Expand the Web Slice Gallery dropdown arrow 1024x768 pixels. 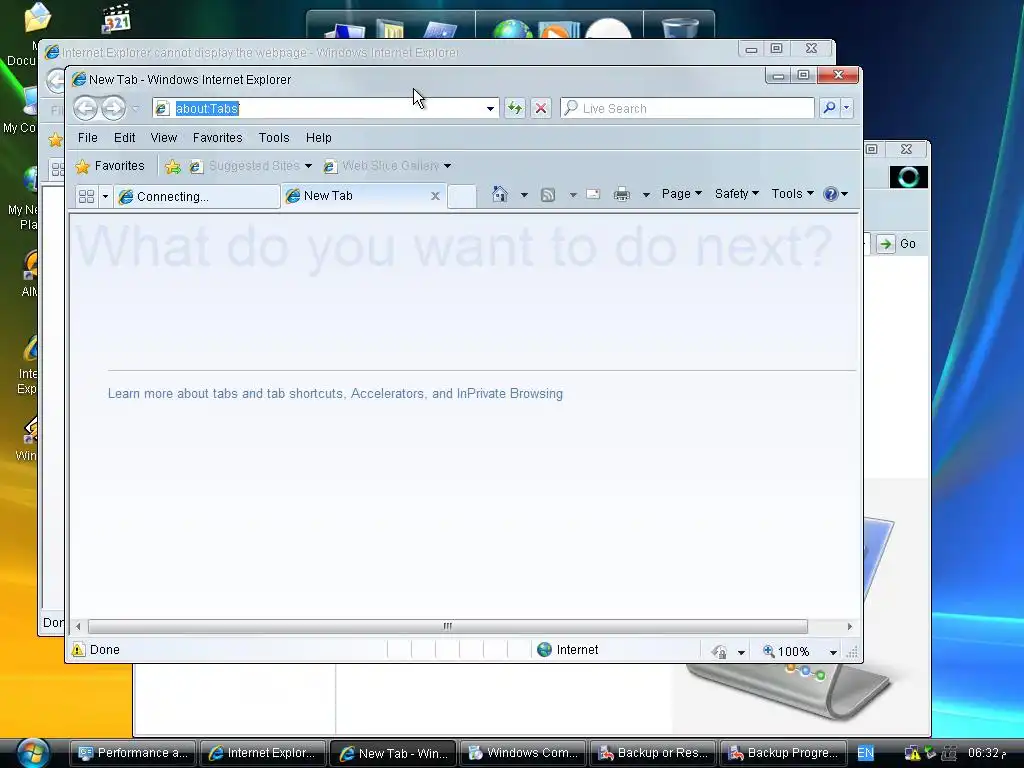[x=447, y=166]
